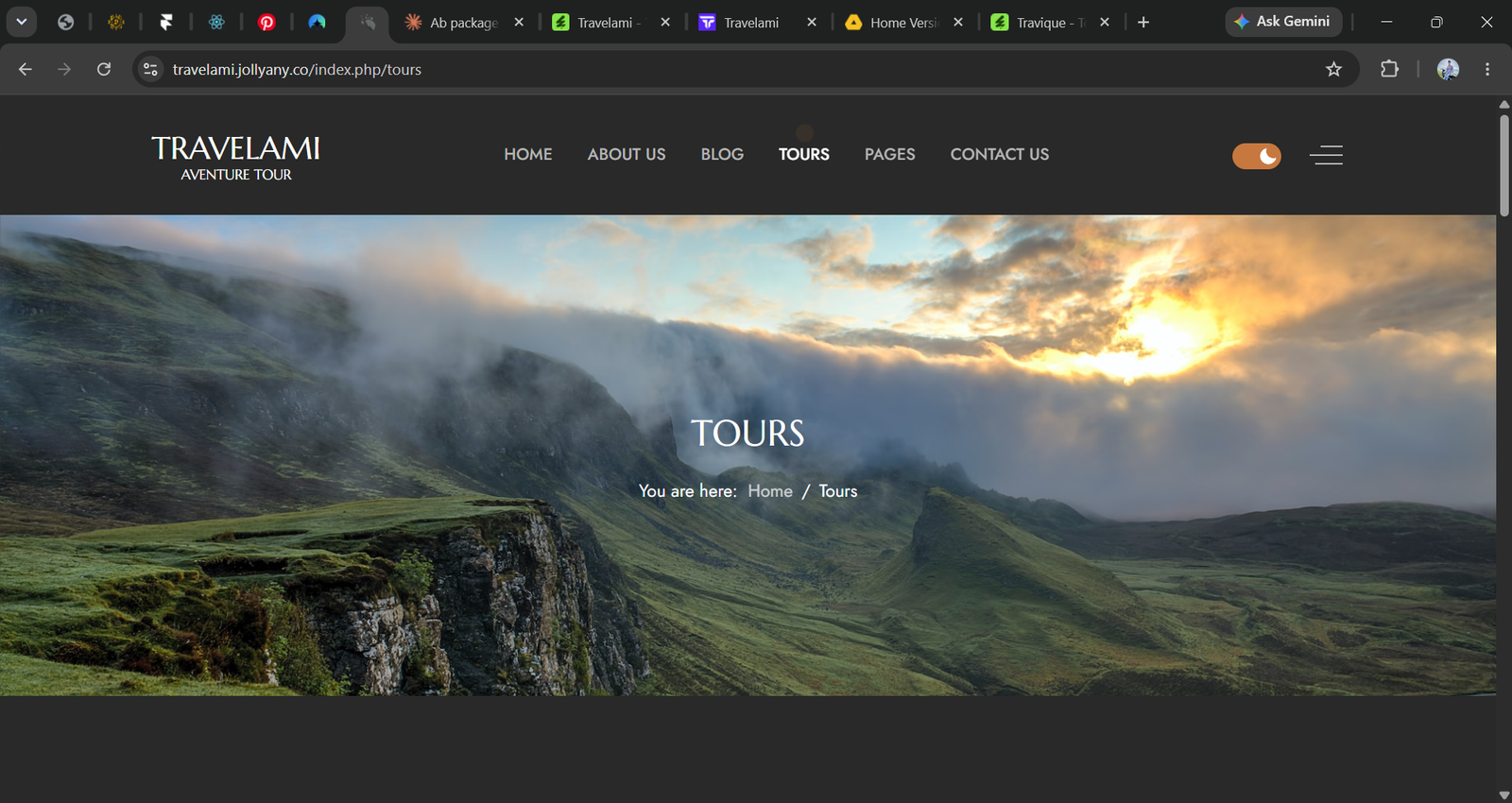
Task: Open the hamburger off-canvas menu
Action: pos(1327,155)
